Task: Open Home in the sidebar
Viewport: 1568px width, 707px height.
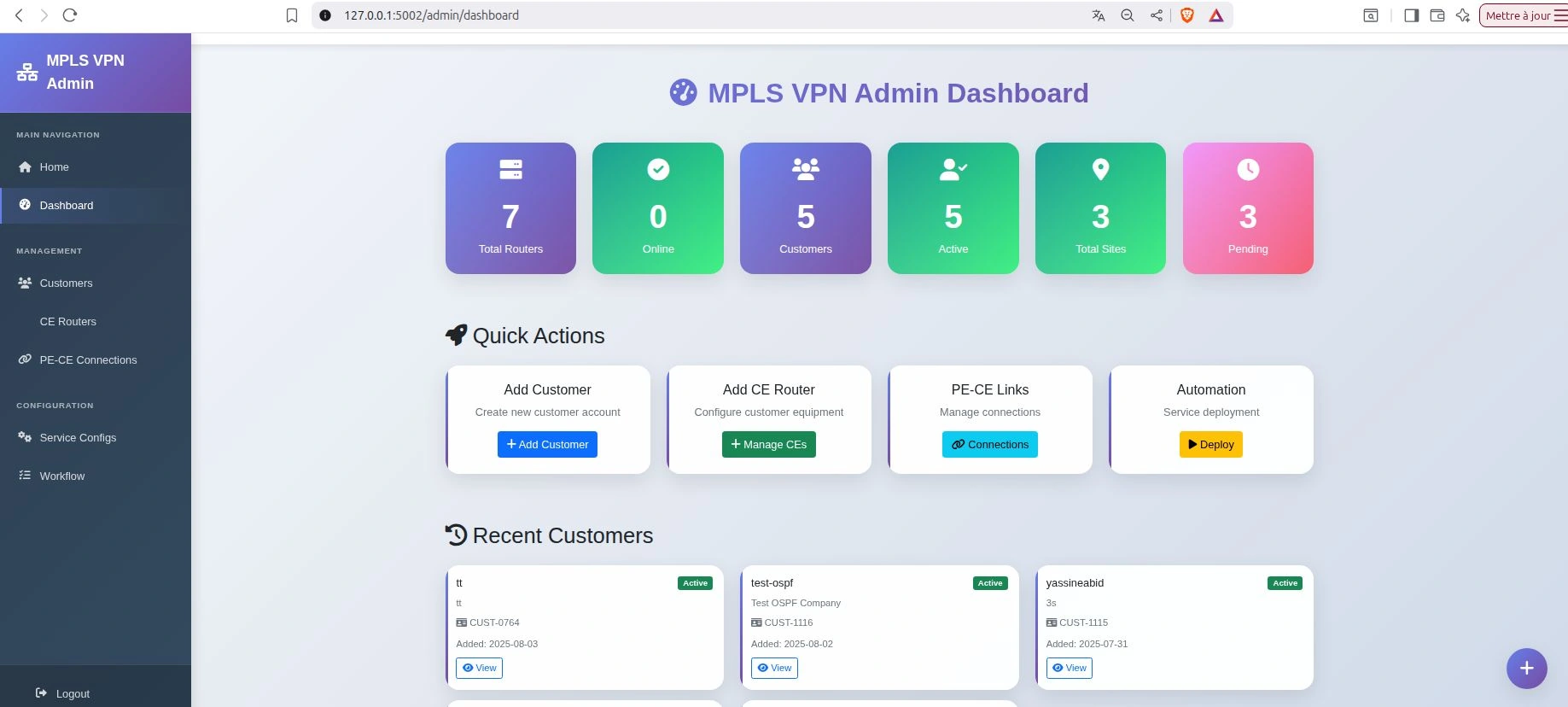Action: (96, 167)
